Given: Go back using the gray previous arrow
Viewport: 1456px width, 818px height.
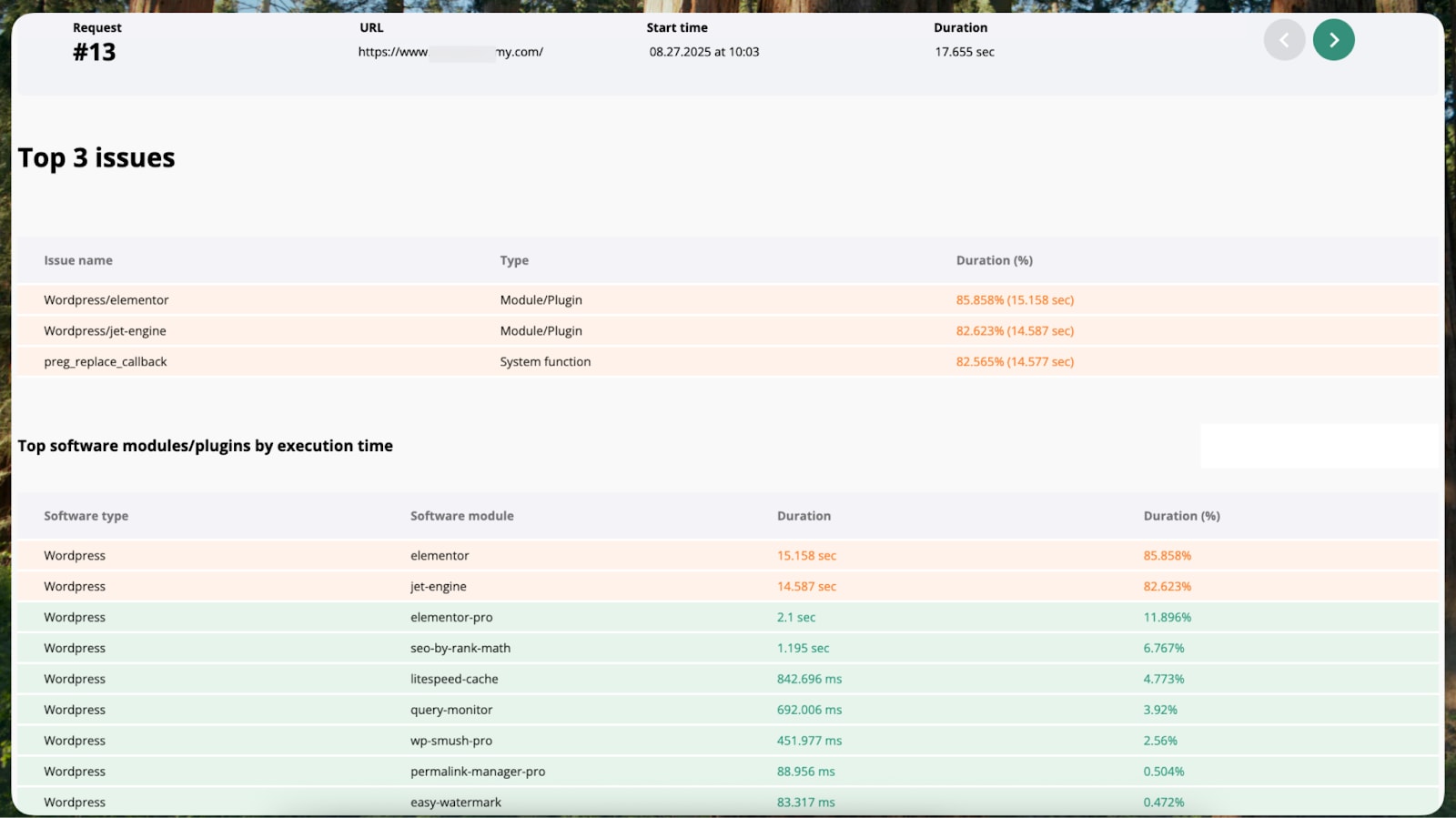Looking at the screenshot, I should 1284,40.
